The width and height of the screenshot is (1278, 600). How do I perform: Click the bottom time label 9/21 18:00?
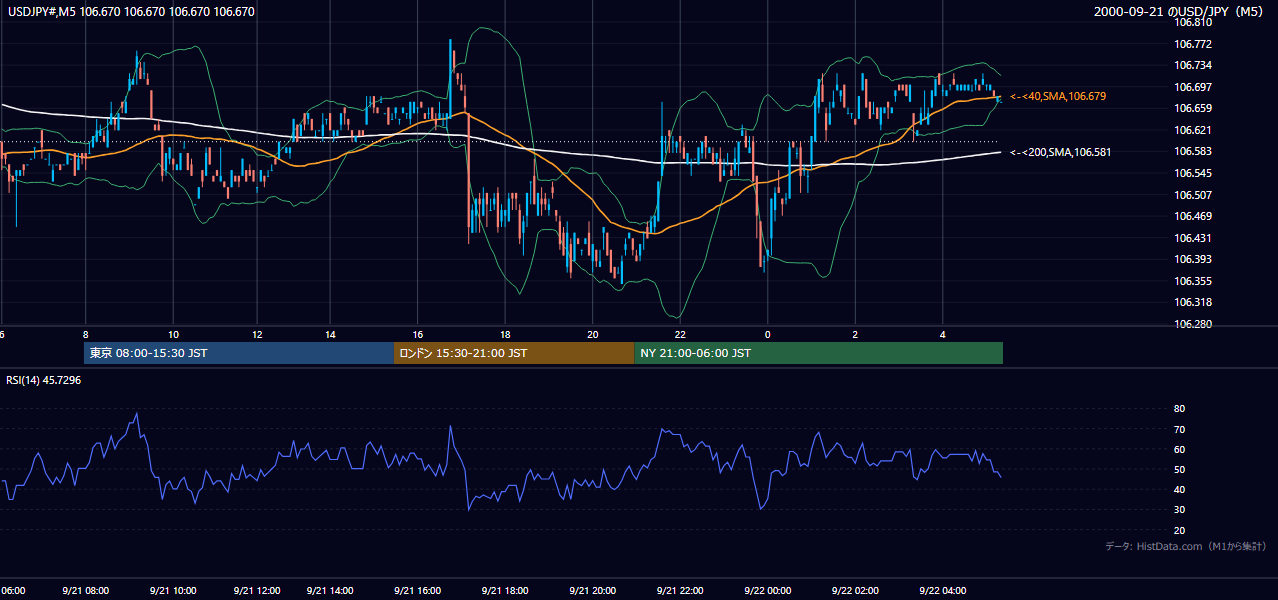tap(504, 591)
